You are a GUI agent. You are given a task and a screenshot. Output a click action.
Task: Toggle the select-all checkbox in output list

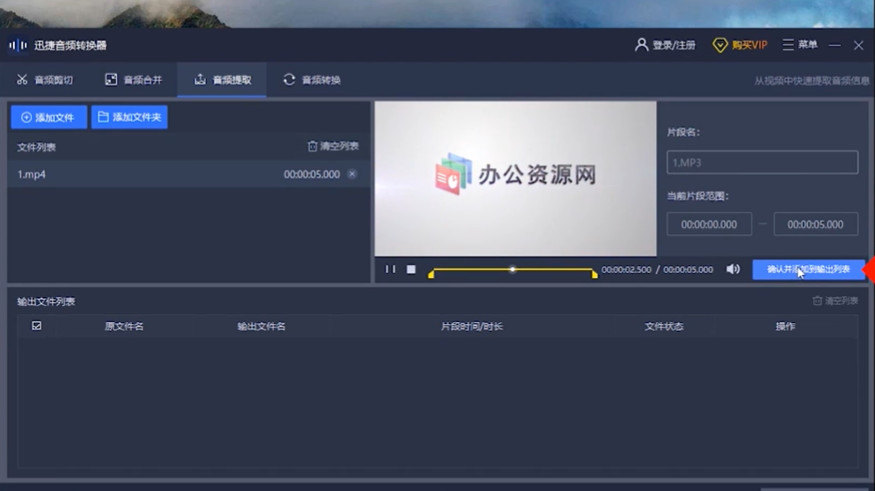(37, 326)
